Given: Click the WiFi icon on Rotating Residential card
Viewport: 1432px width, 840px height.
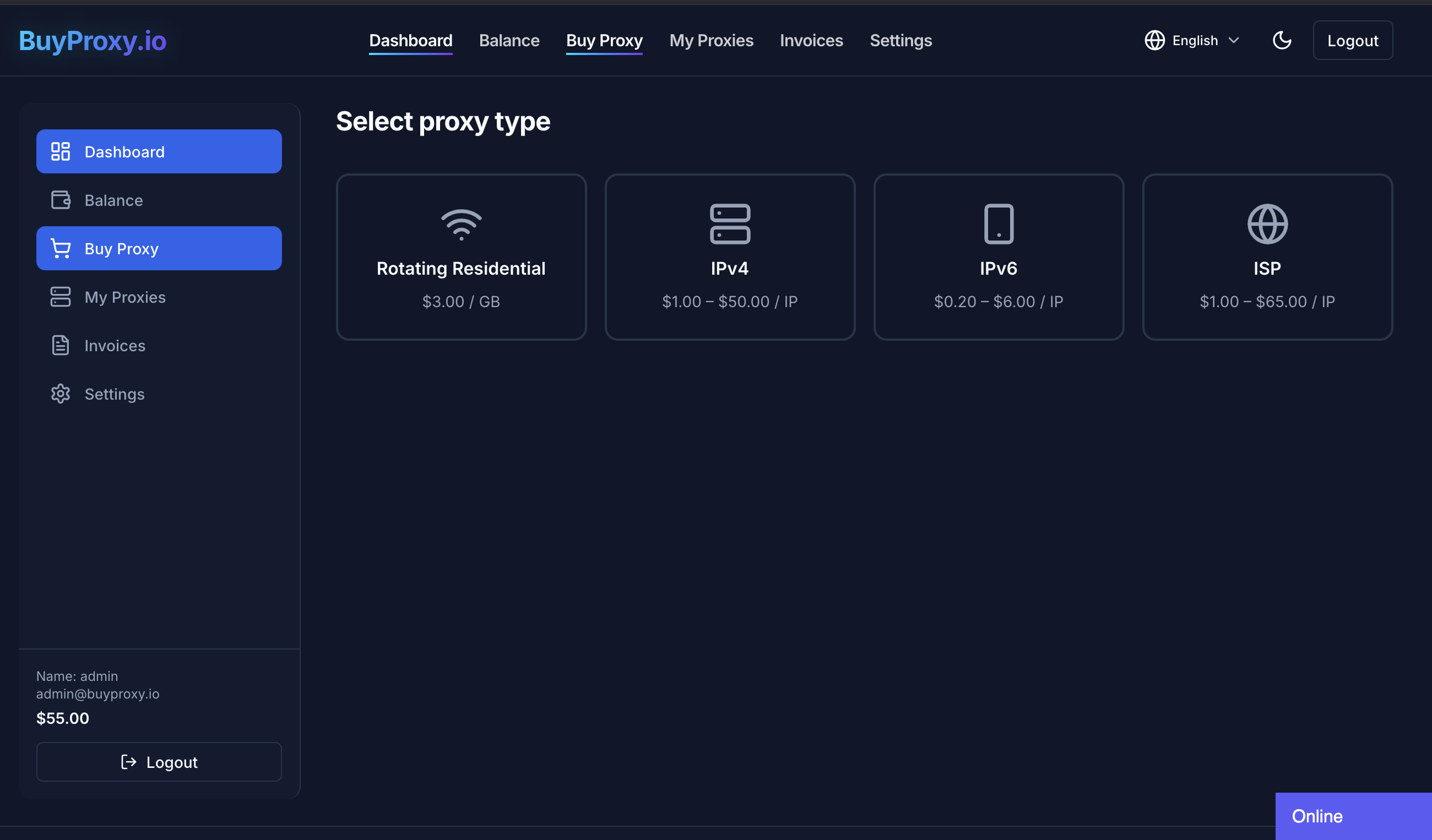Looking at the screenshot, I should (461, 225).
